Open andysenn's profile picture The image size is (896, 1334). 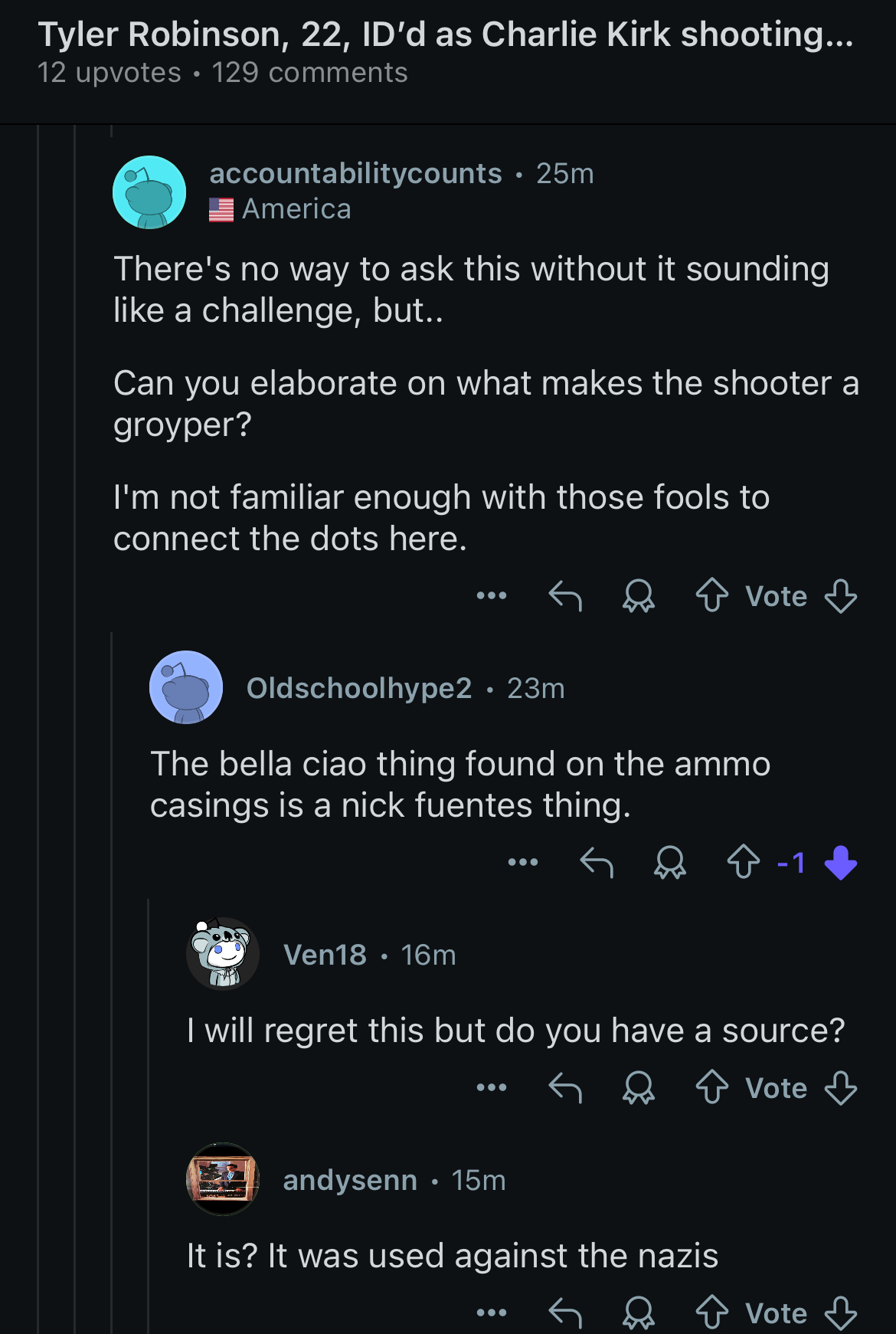[222, 1179]
